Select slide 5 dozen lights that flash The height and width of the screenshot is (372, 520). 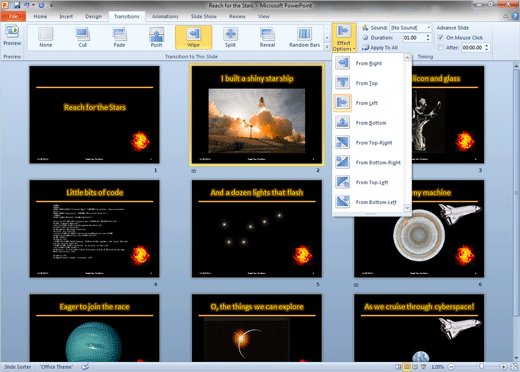coord(257,229)
